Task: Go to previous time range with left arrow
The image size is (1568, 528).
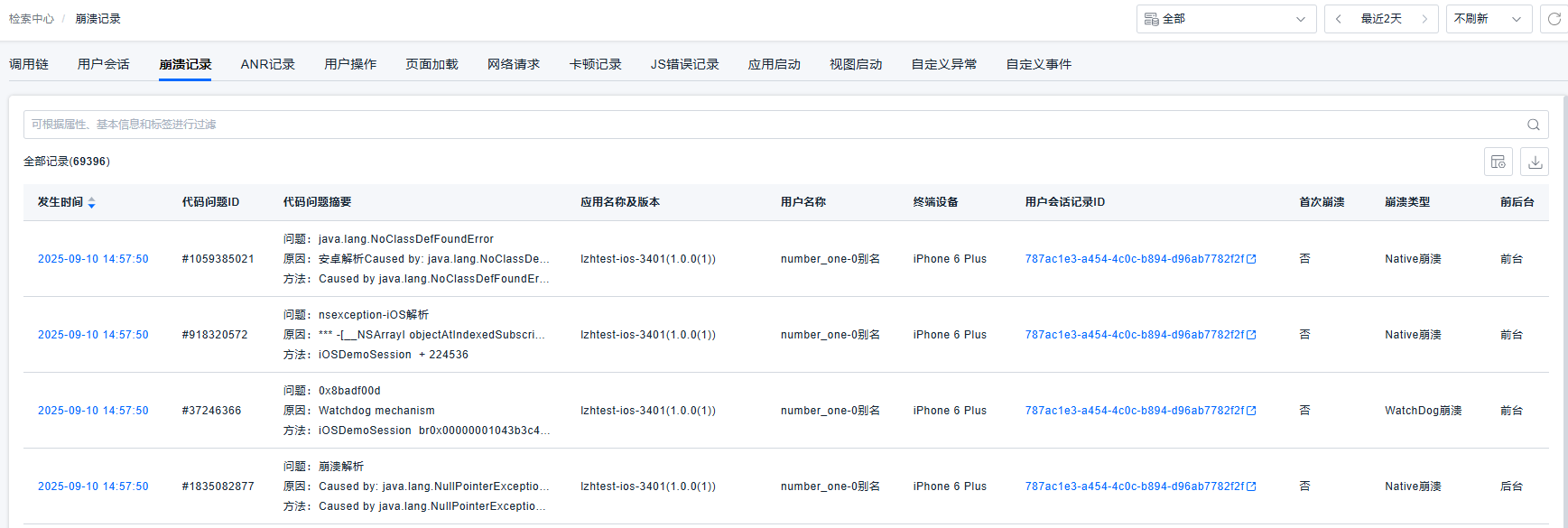Action: [x=1339, y=19]
